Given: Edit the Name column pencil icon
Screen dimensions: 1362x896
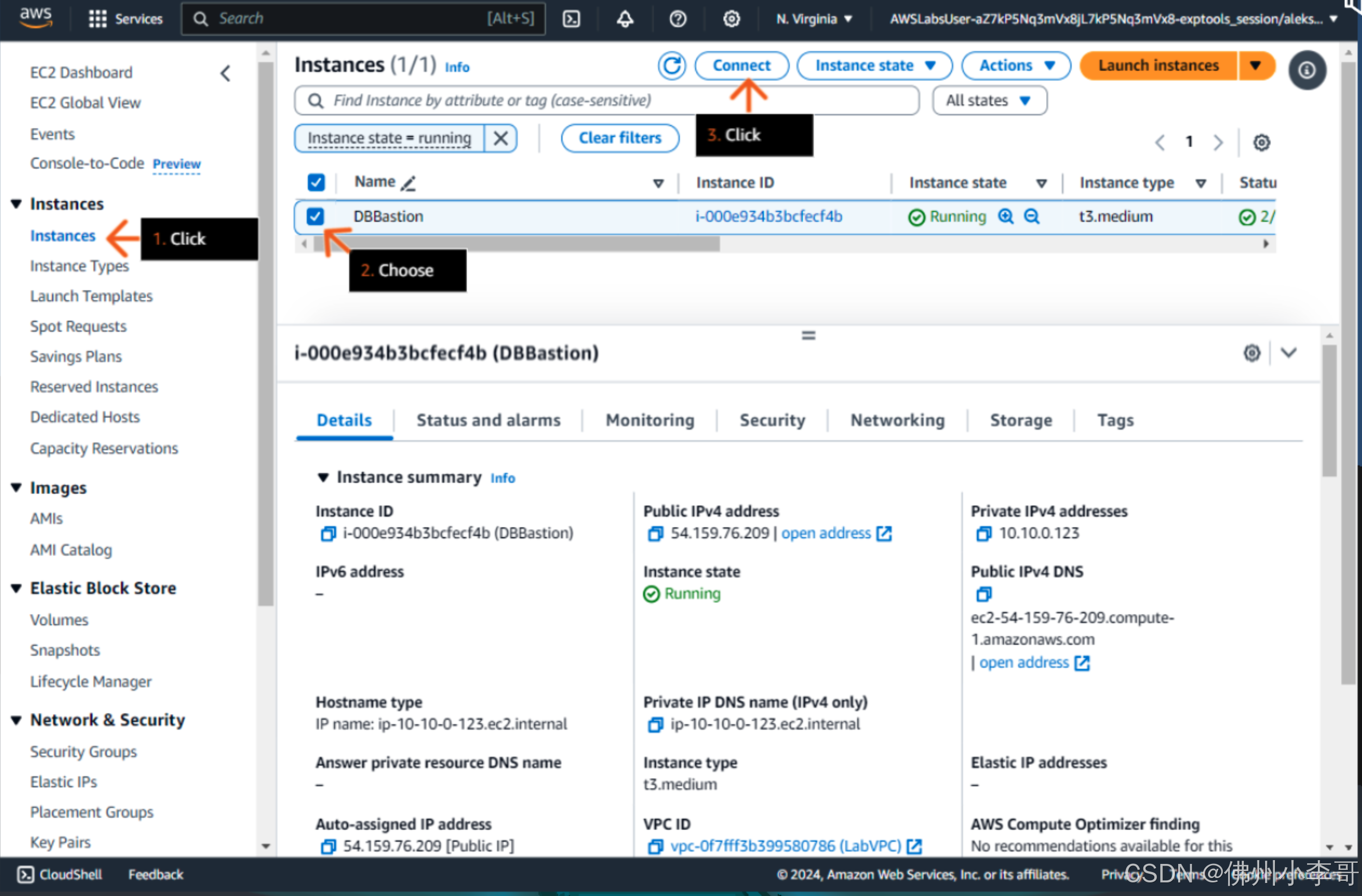Looking at the screenshot, I should [x=408, y=183].
